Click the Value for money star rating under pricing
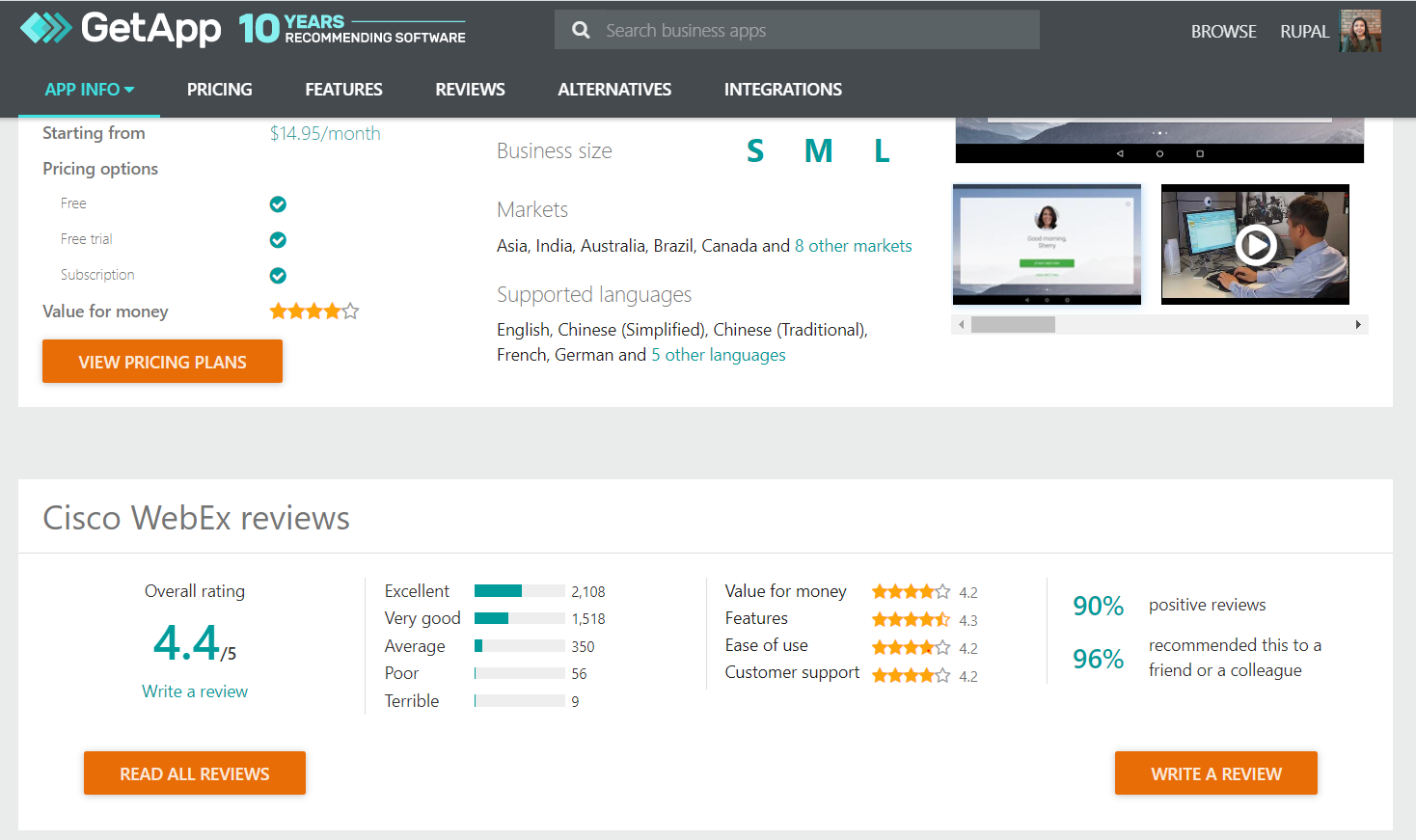The width and height of the screenshot is (1416, 840). pos(313,311)
